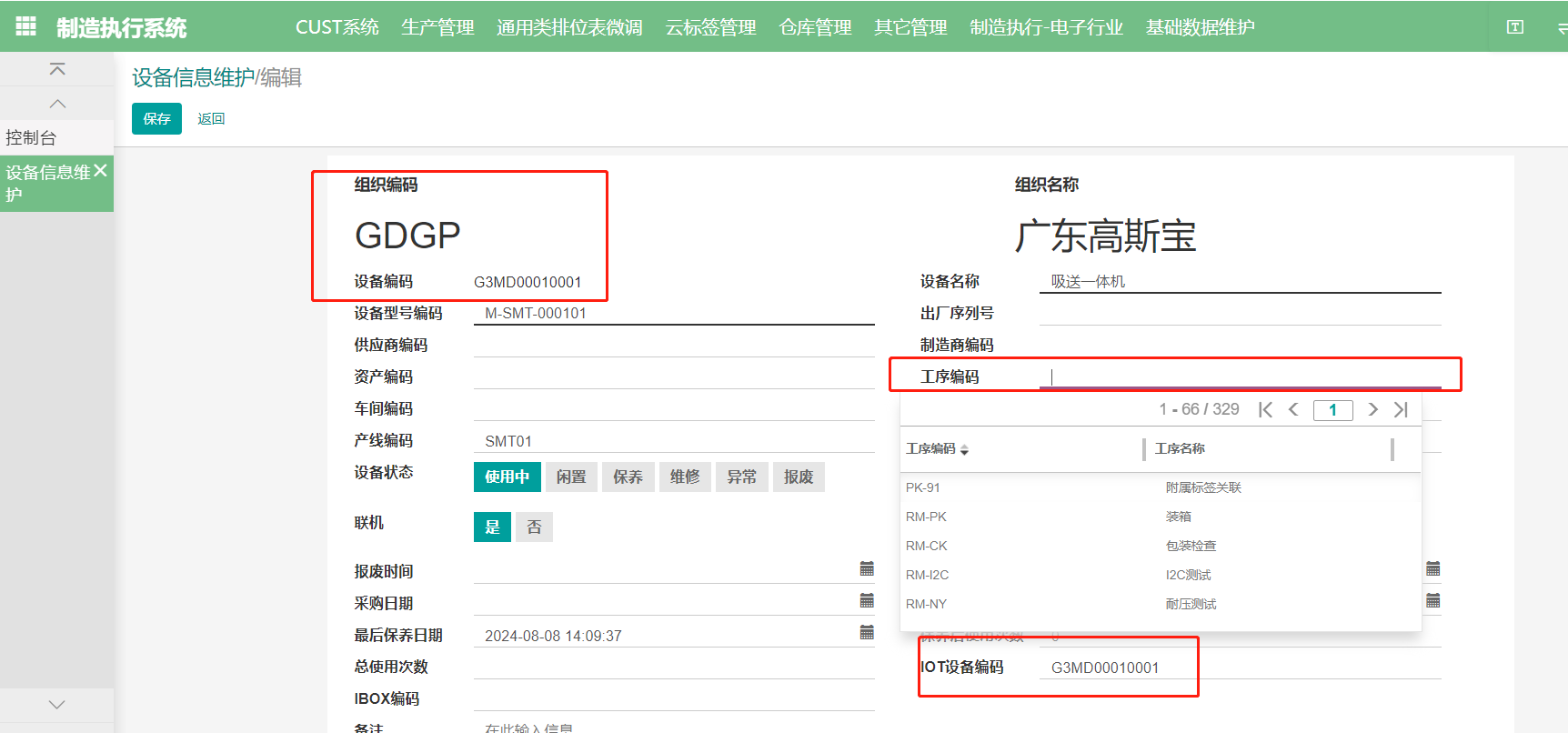The height and width of the screenshot is (733, 1568).
Task: Select 否 for 联机
Action: pyautogui.click(x=534, y=527)
